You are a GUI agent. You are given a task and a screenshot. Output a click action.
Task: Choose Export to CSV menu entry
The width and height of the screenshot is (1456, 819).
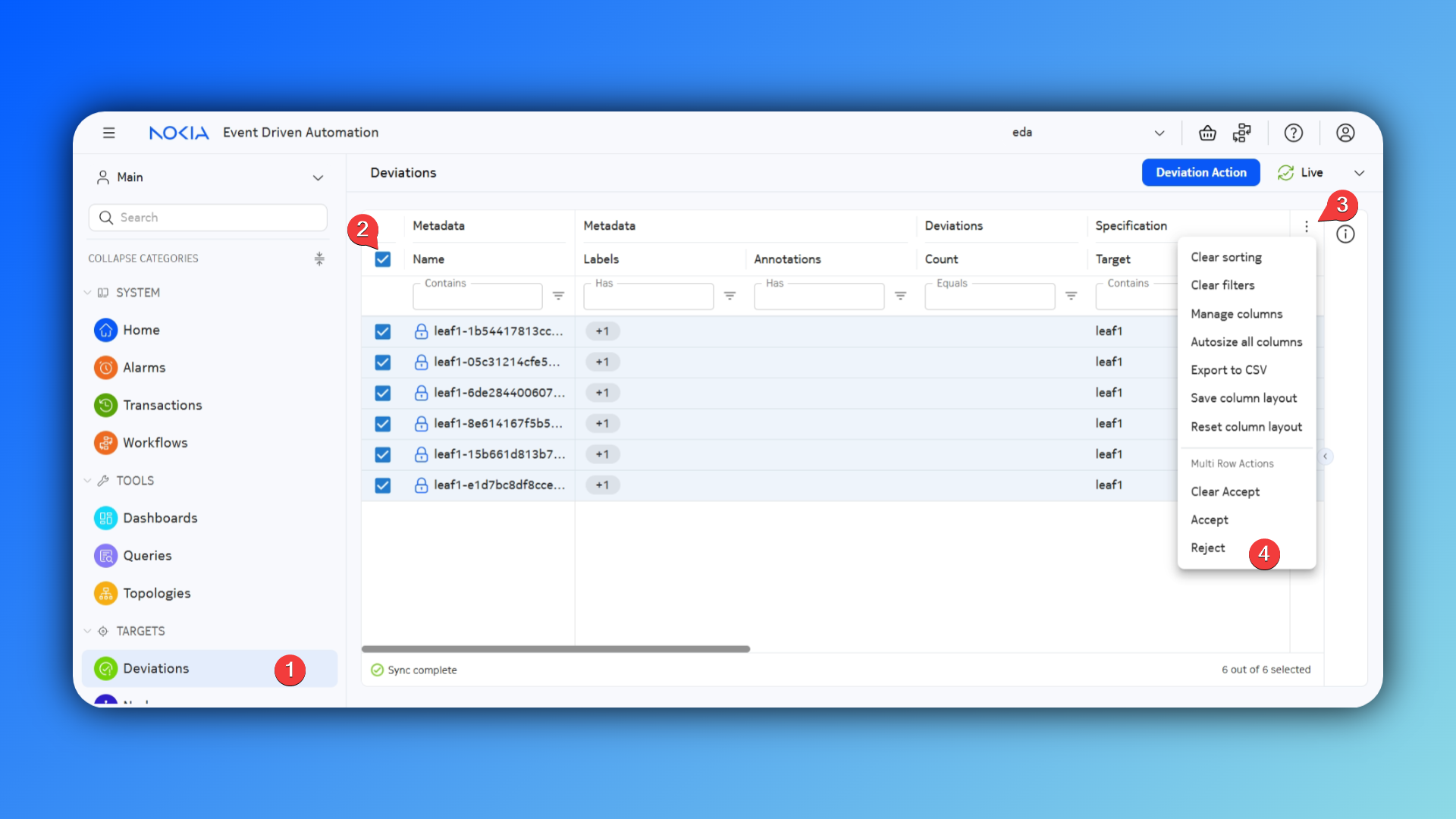[1228, 370]
